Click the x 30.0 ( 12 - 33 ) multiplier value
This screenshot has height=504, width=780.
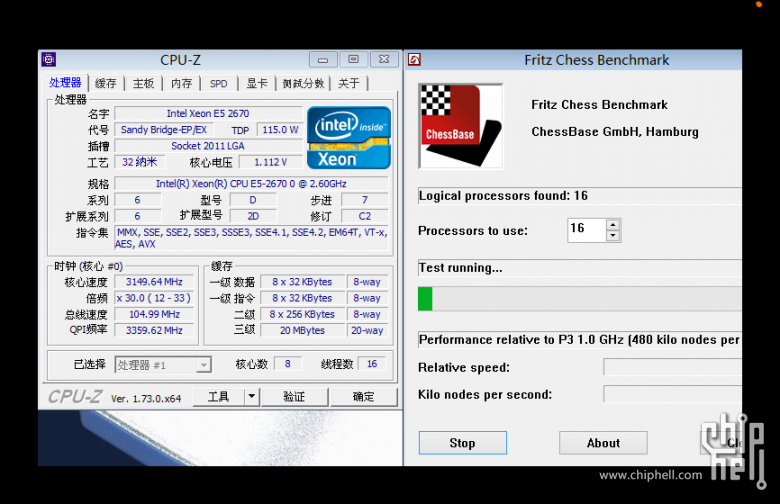pos(153,298)
